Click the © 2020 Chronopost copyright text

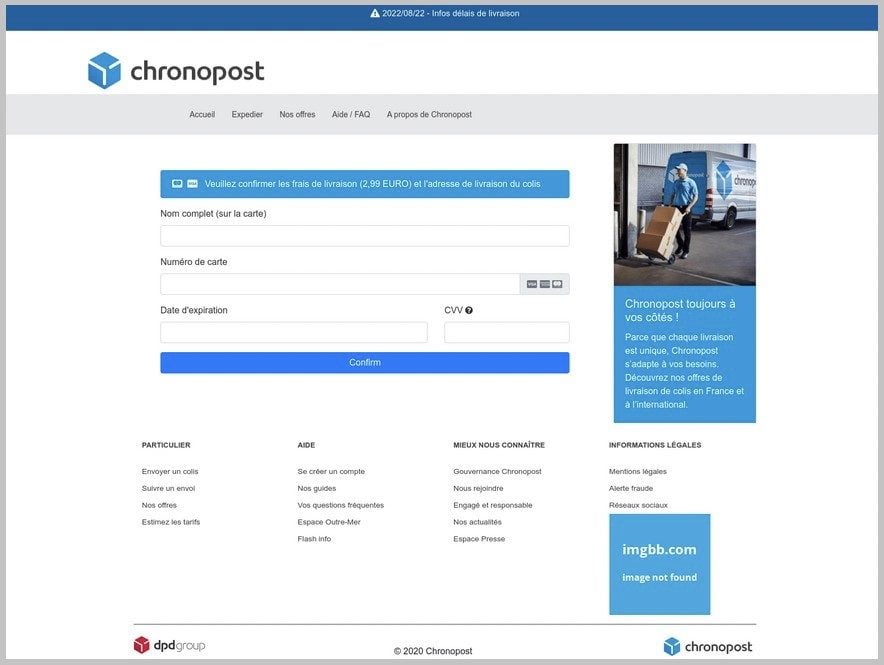tap(433, 651)
